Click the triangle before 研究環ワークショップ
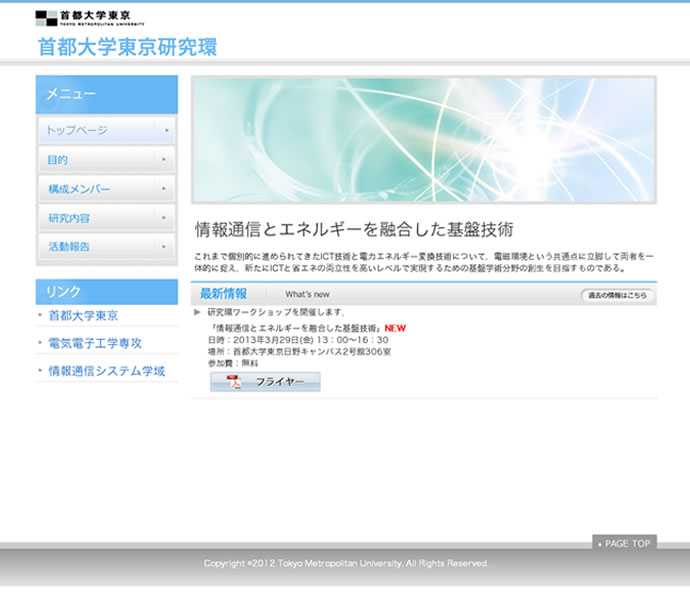The image size is (690, 600). tap(197, 312)
